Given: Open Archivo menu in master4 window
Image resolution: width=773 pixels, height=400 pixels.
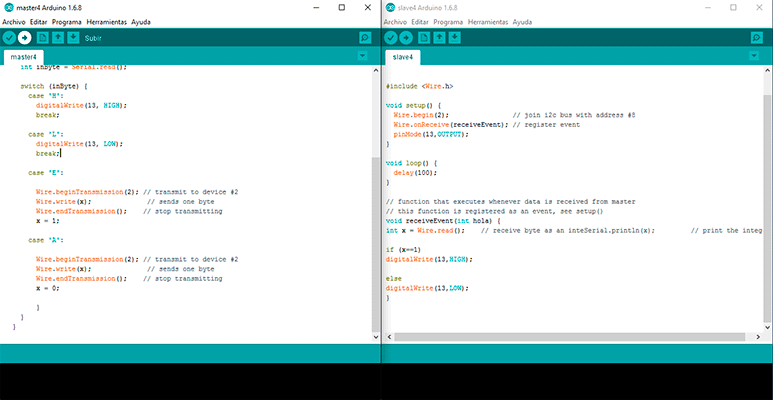Looking at the screenshot, I should coord(14,22).
